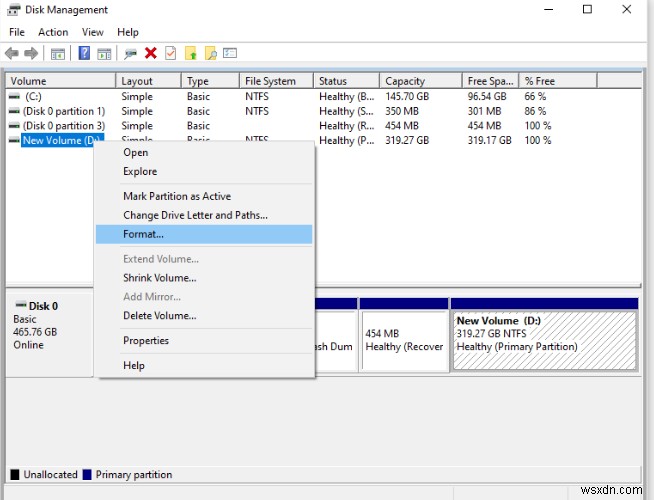Click the 350 MB capacity cell
This screenshot has width=654, height=500.
tap(402, 111)
